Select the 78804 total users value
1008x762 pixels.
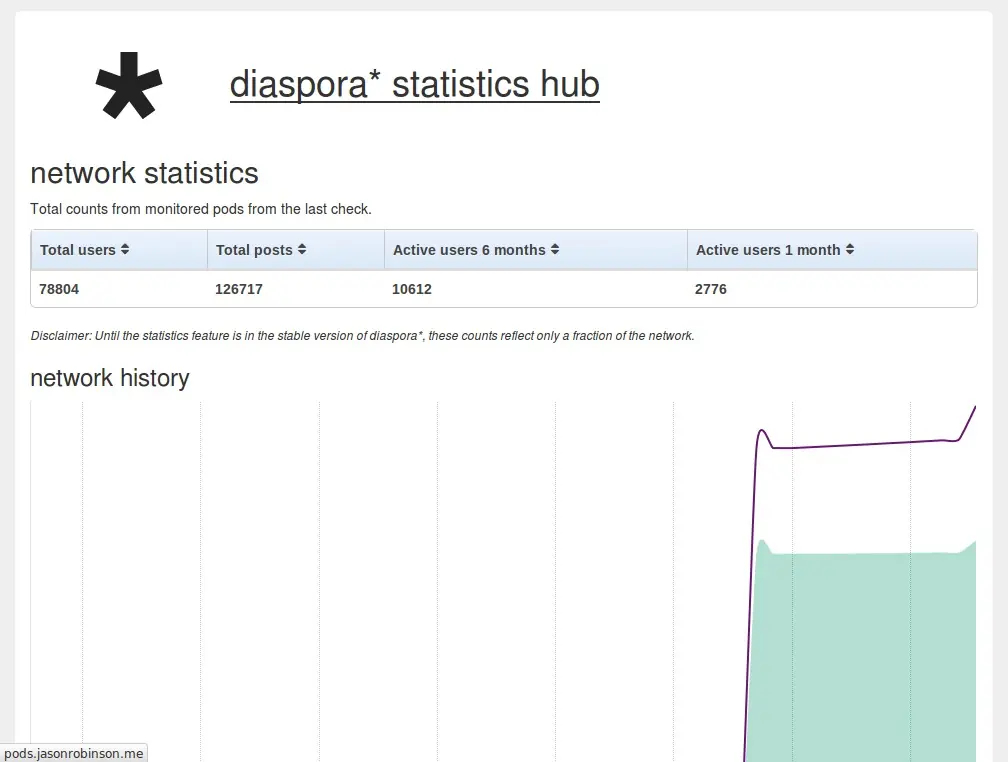point(59,289)
